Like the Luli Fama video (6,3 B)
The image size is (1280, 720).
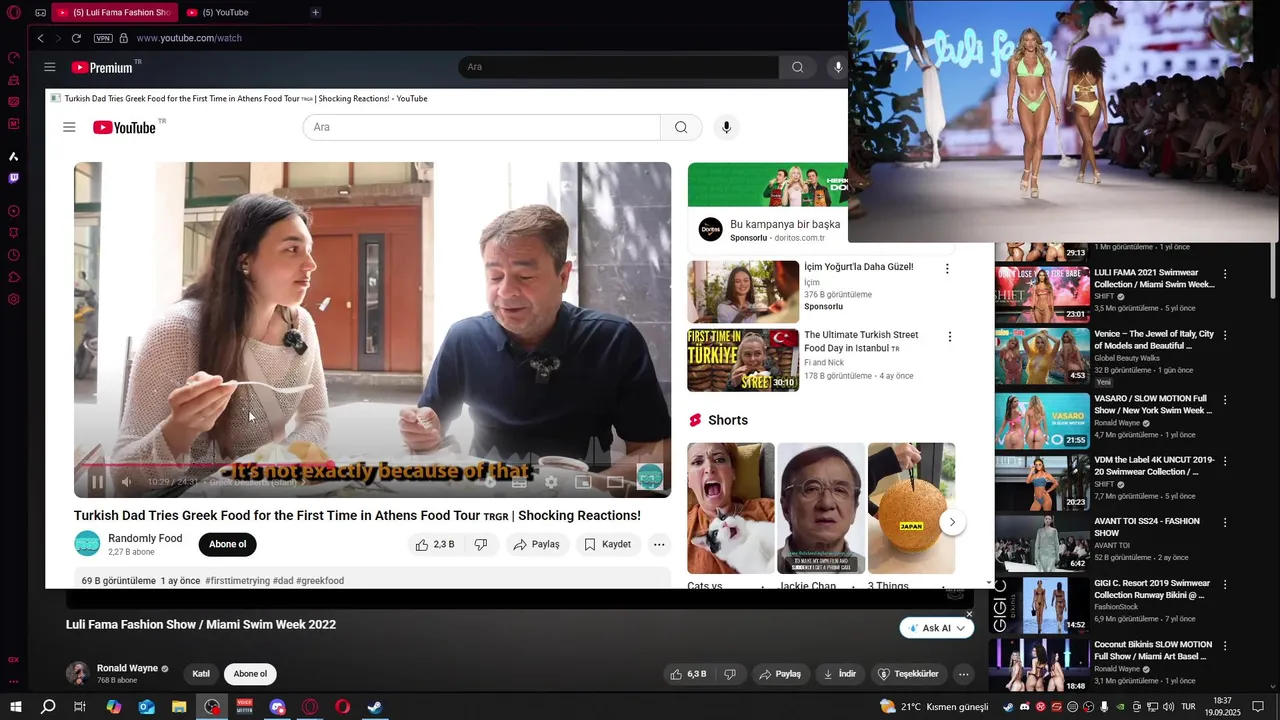[x=688, y=674]
